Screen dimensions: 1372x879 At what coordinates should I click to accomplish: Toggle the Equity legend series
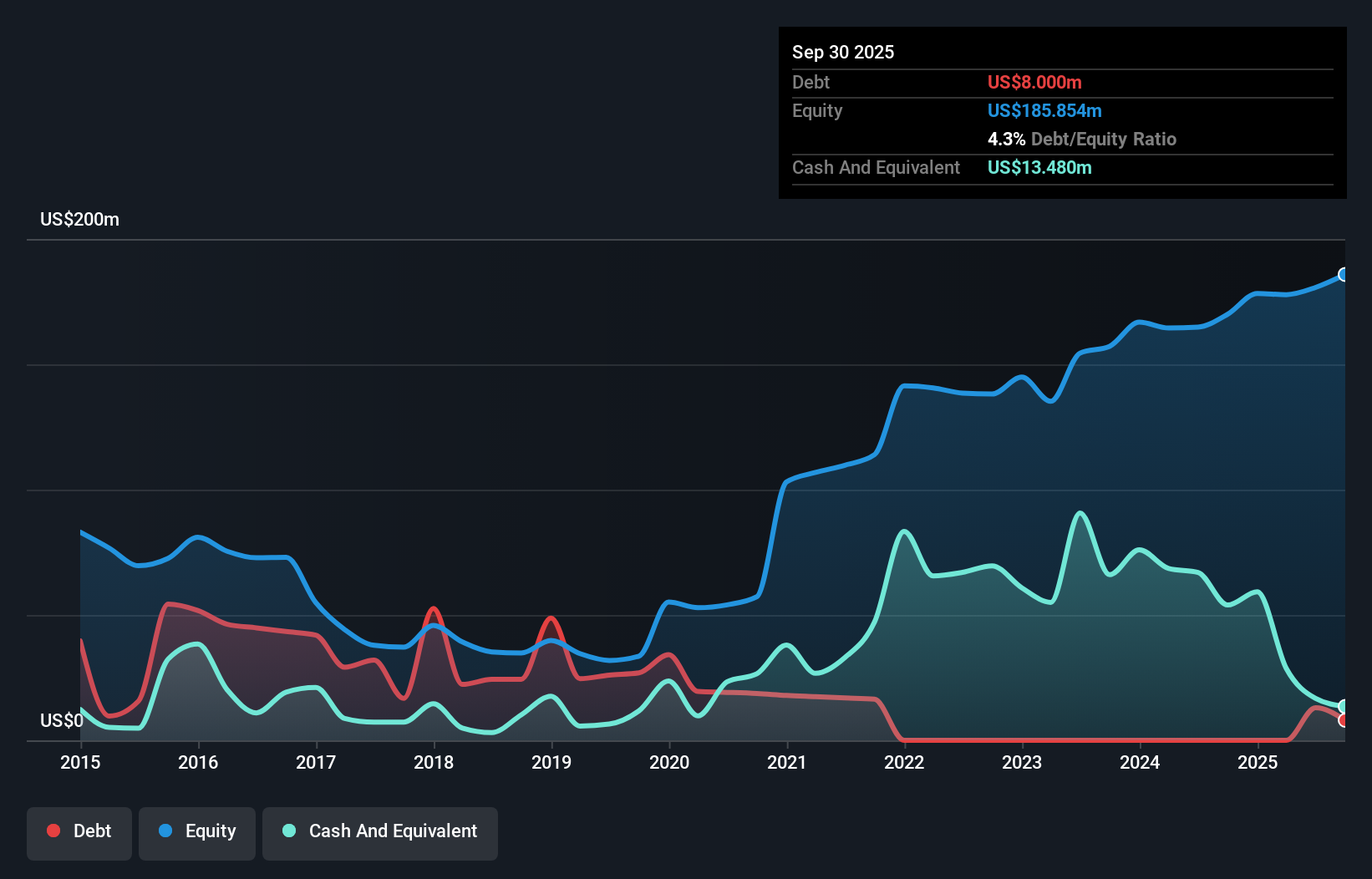click(197, 833)
